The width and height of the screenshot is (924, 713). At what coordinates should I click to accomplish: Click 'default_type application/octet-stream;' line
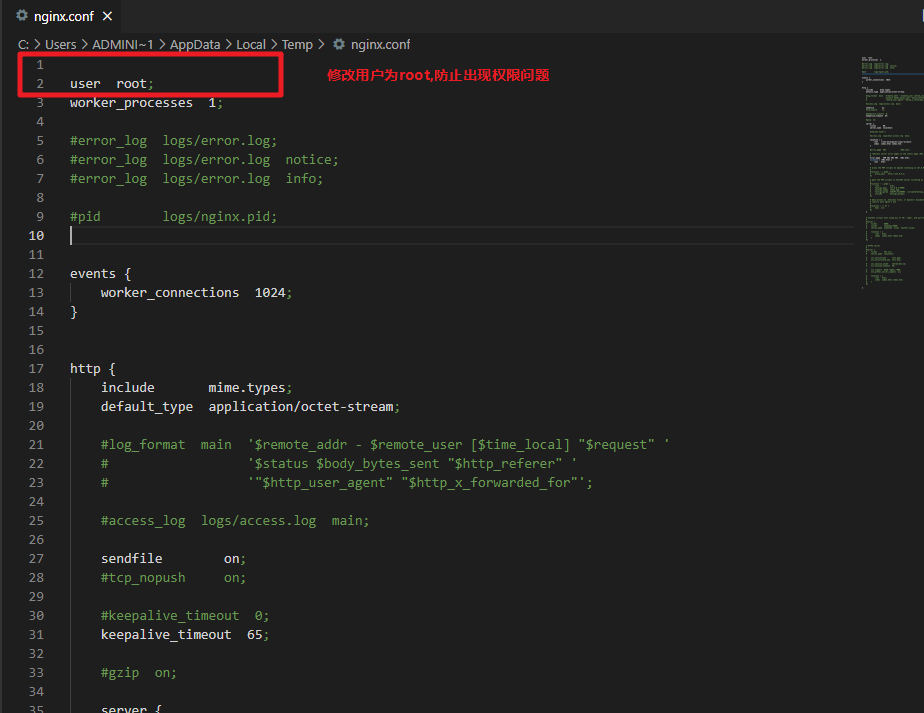click(250, 407)
